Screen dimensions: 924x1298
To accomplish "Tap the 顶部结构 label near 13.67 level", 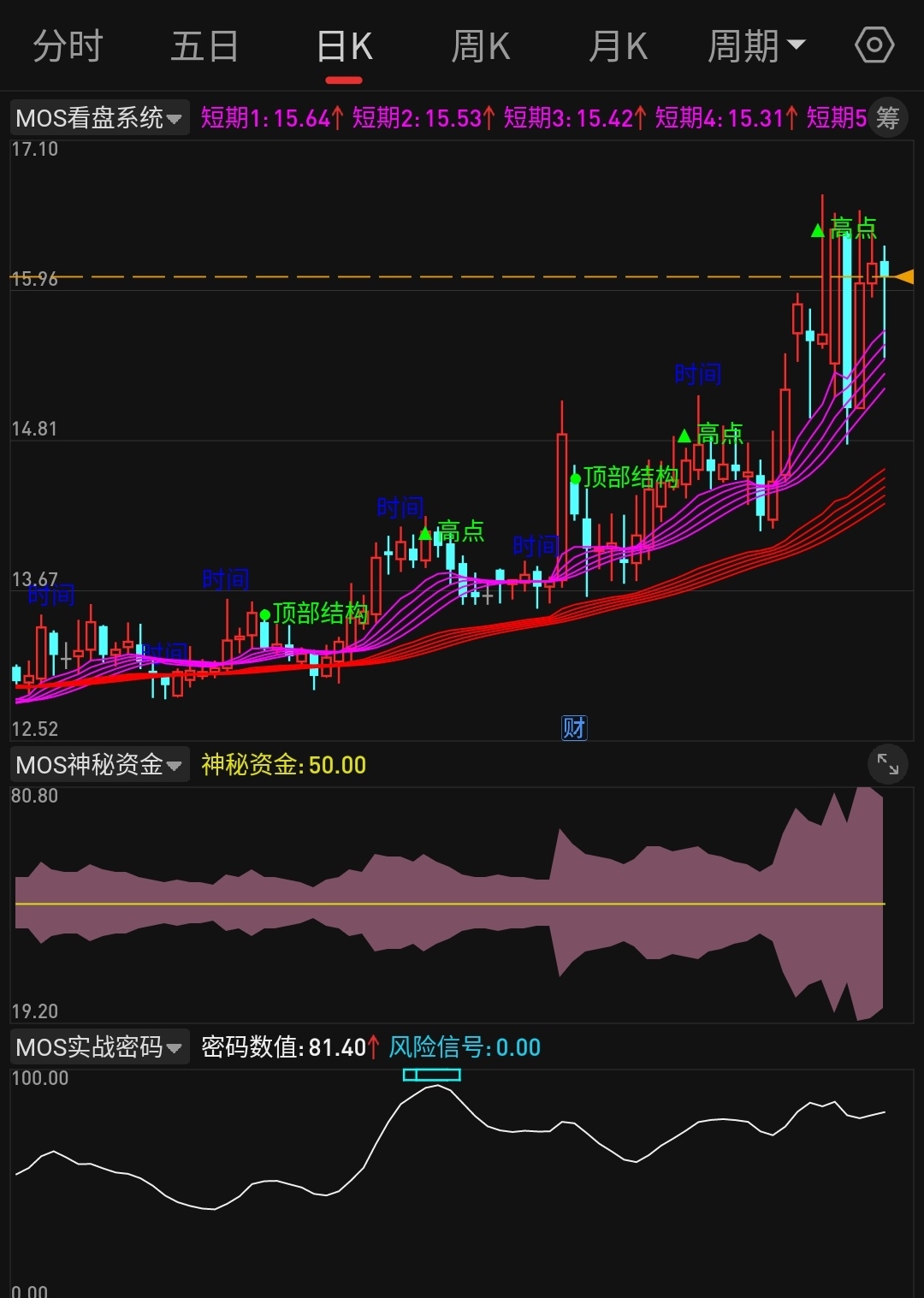I will (x=313, y=613).
